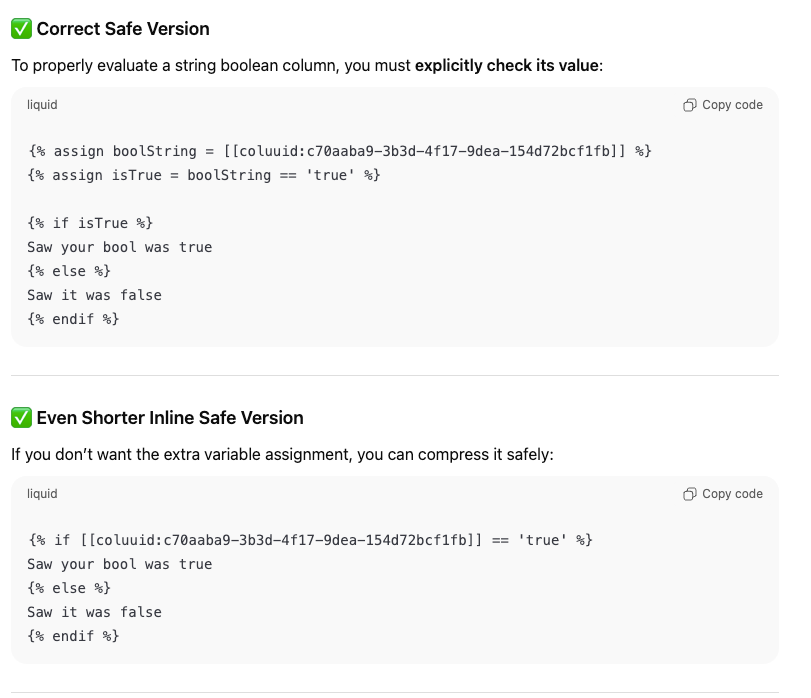Click the "liquid" language label in the first block
811x698 pixels.
[42, 105]
